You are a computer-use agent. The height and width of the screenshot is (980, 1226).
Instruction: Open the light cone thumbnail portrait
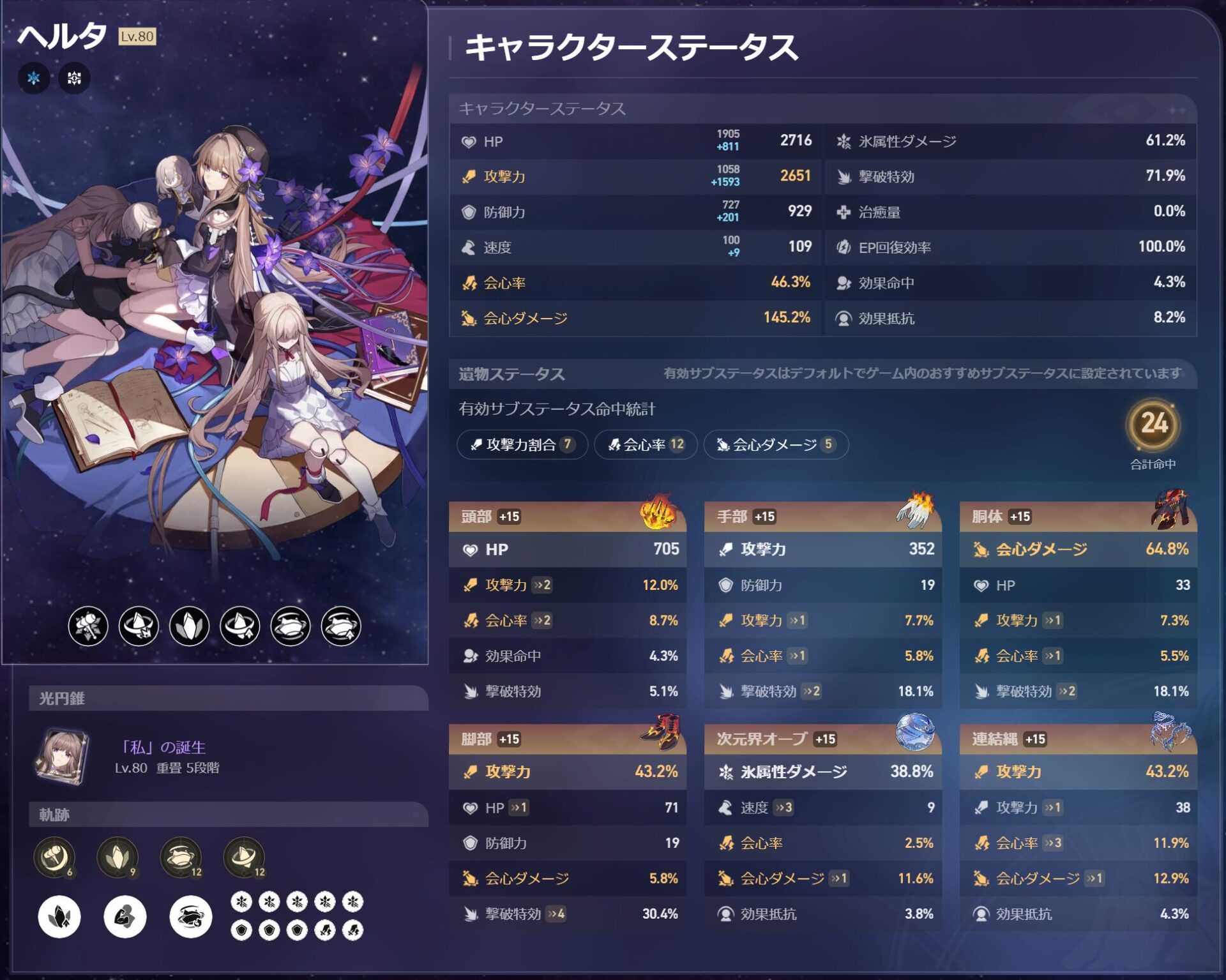point(63,757)
